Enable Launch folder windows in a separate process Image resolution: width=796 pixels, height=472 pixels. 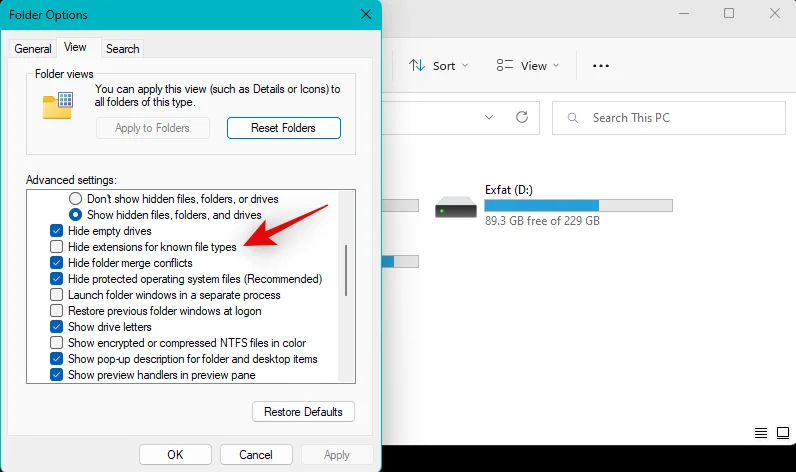[56, 295]
